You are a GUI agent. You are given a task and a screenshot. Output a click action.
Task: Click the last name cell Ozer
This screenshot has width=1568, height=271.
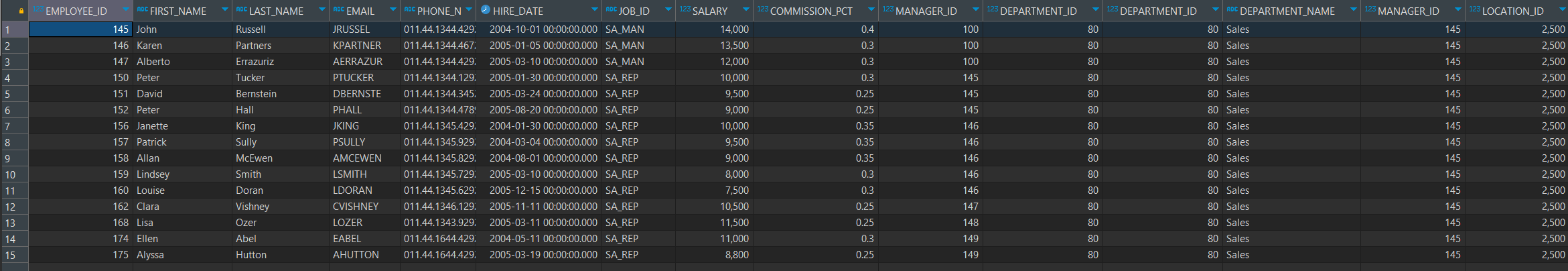coord(281,223)
